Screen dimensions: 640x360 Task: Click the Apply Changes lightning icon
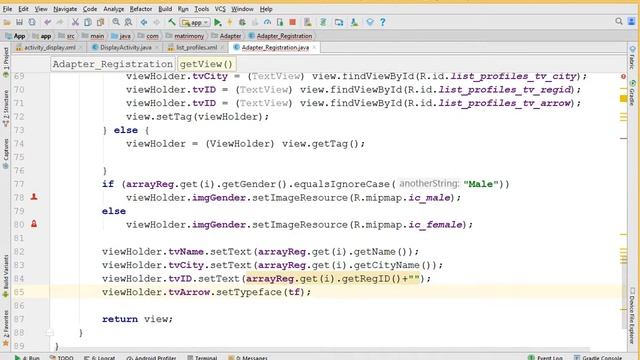[x=230, y=22]
